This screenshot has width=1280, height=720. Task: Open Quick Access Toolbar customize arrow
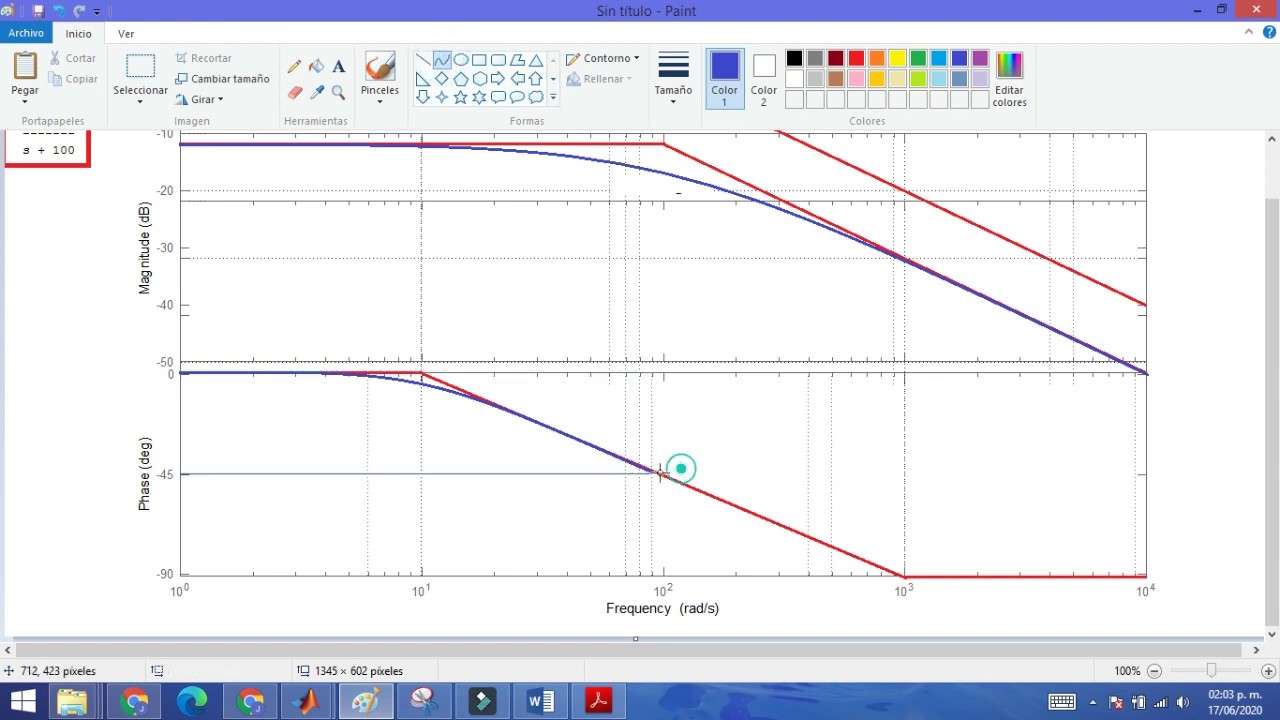[x=99, y=11]
